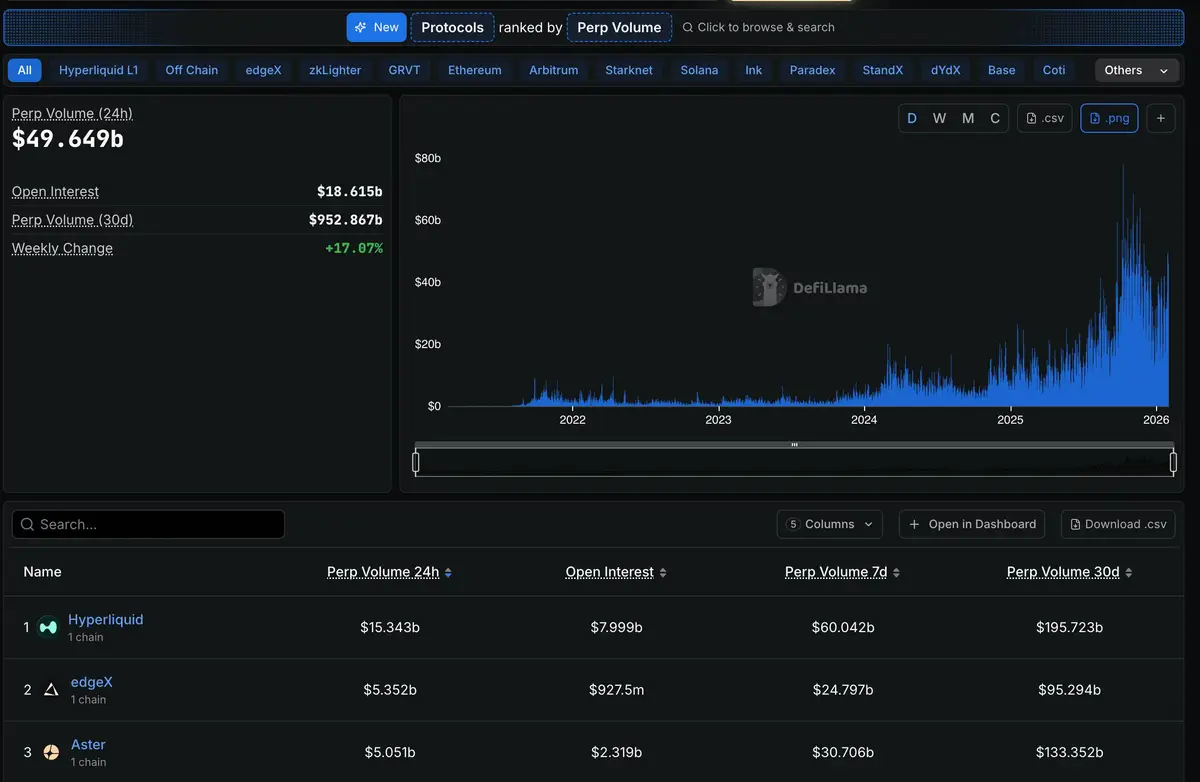
Task: Click the $49.649b total value
Action: click(x=68, y=140)
